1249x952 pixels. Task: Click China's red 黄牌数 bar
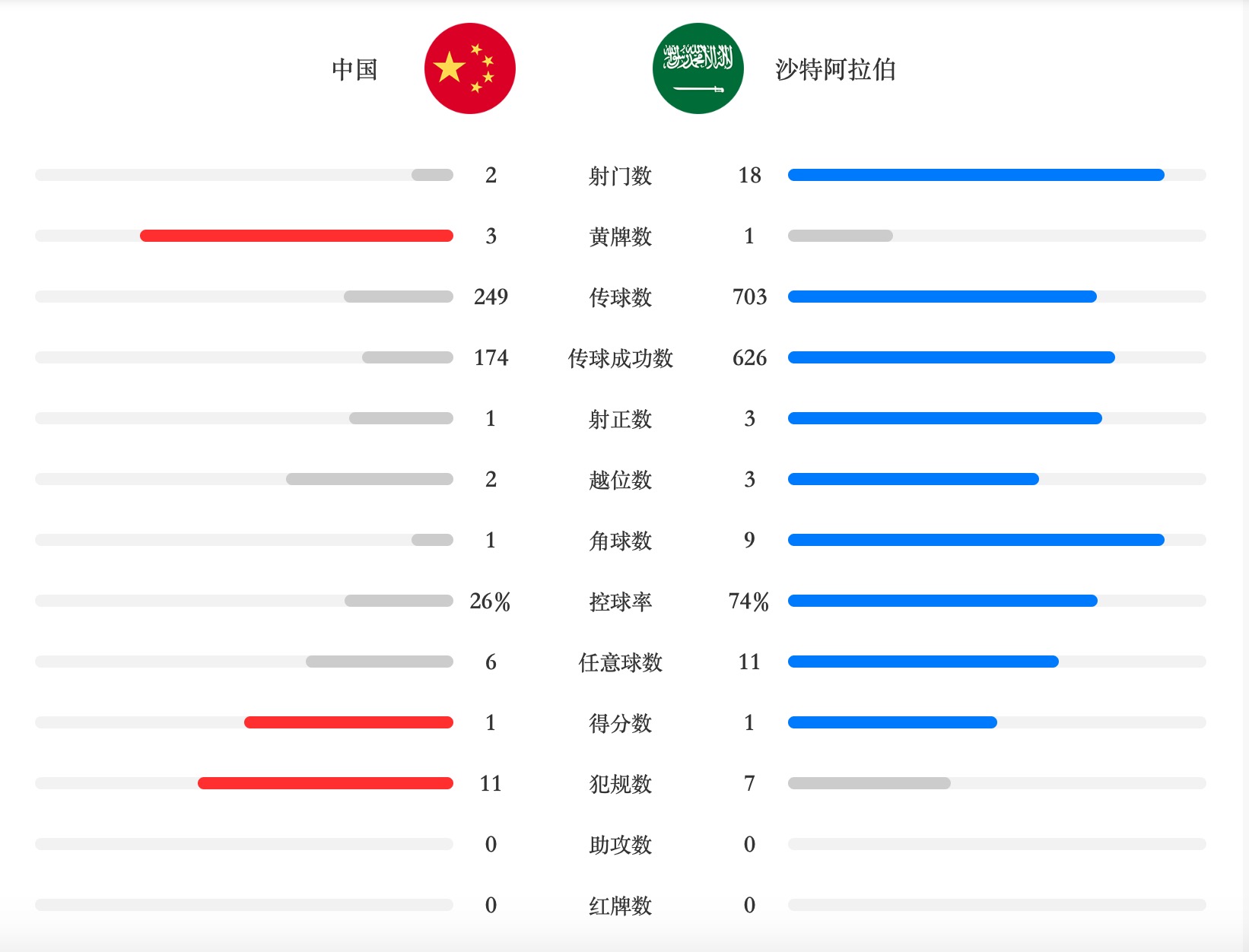coord(297,236)
